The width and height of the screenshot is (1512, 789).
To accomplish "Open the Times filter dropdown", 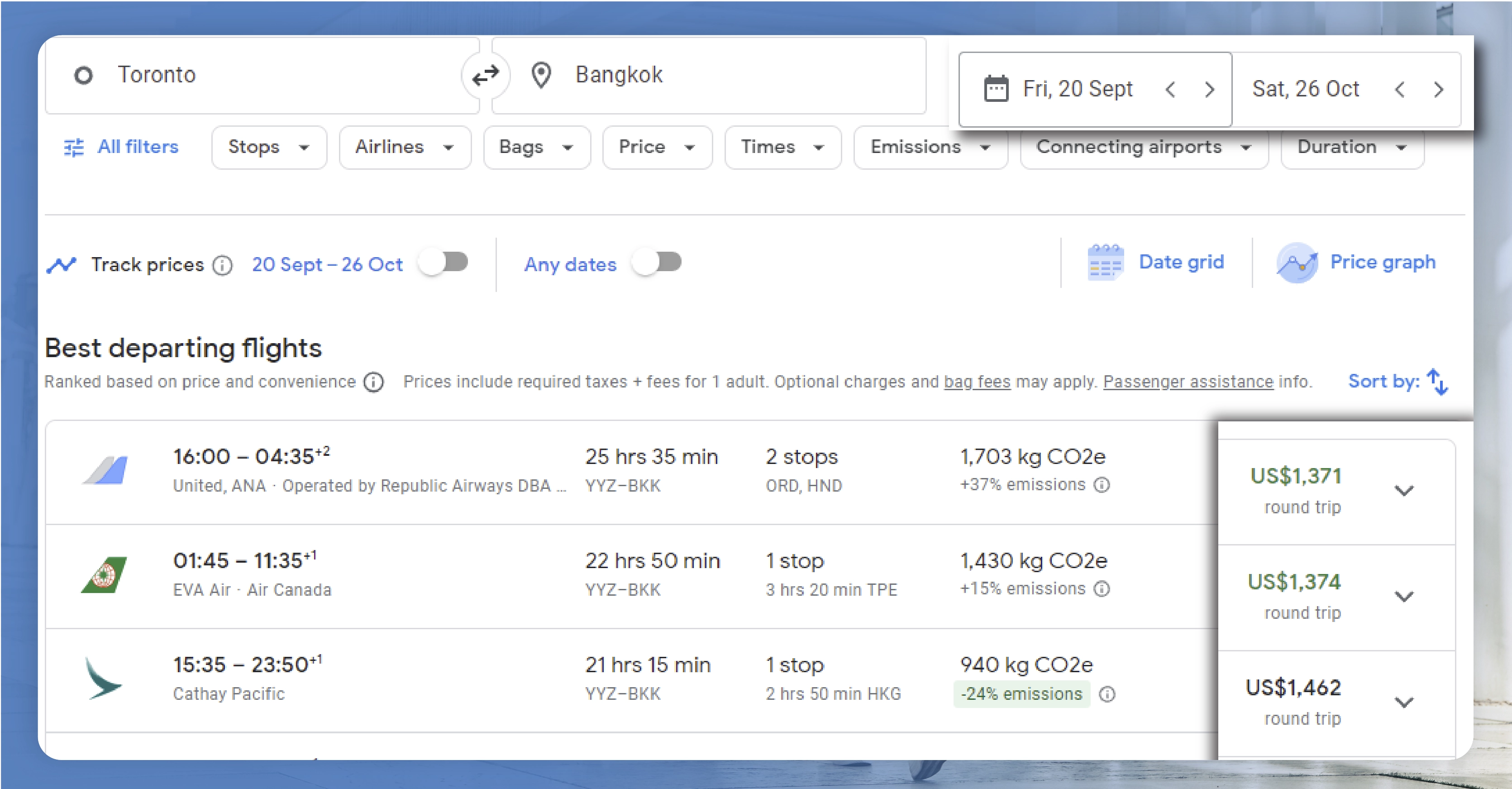I will pyautogui.click(x=782, y=148).
